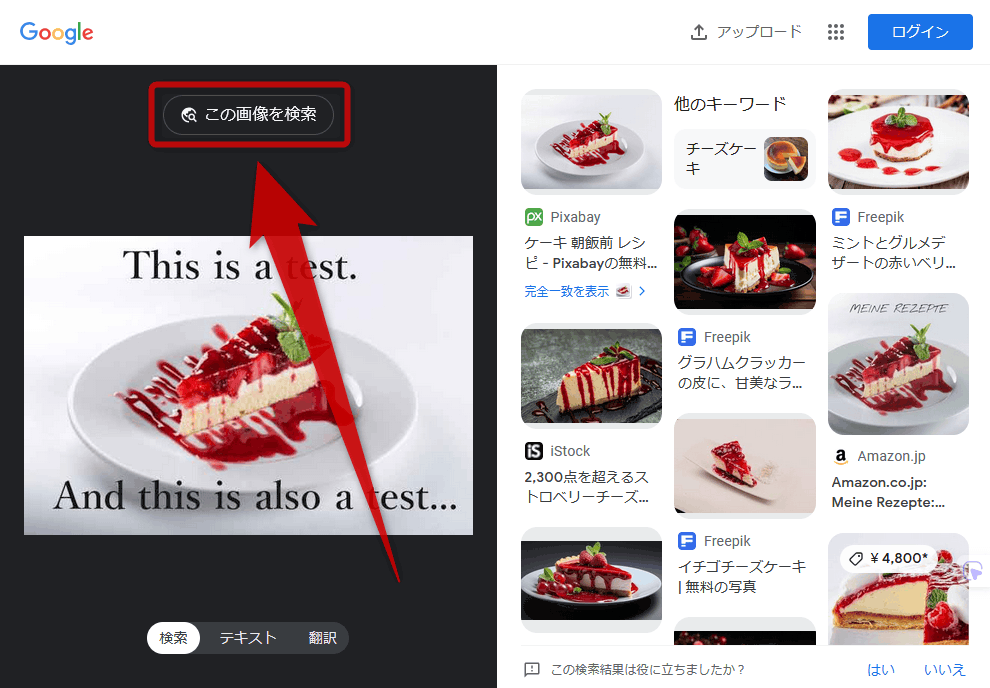Expand 完全一致を表示 chevron arrow

tap(642, 291)
